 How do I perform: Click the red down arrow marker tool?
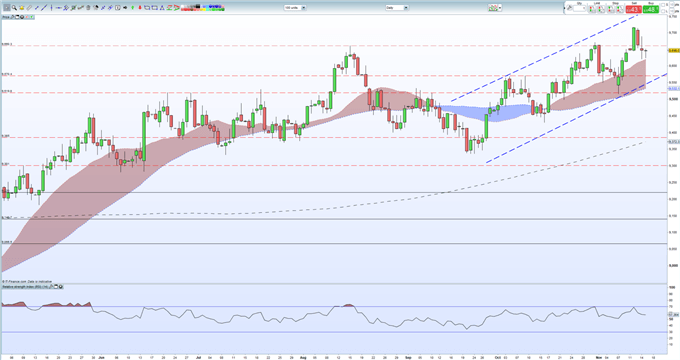tap(140, 7)
